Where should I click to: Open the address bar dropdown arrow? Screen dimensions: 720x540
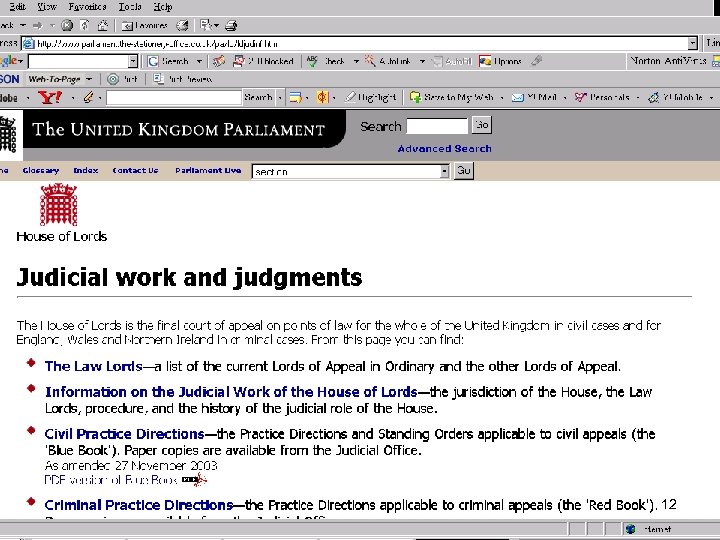pyautogui.click(x=693, y=44)
